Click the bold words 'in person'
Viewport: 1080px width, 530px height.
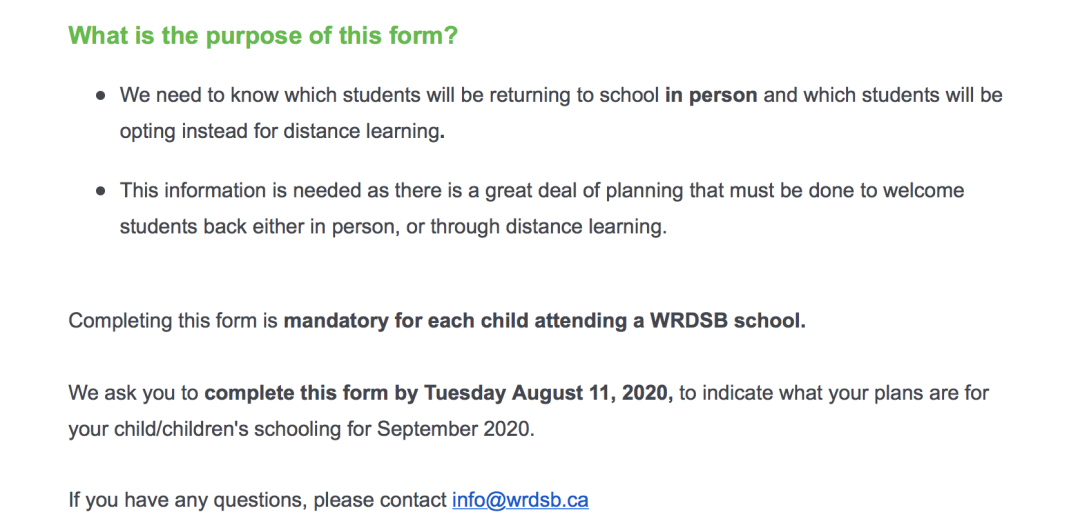(711, 95)
